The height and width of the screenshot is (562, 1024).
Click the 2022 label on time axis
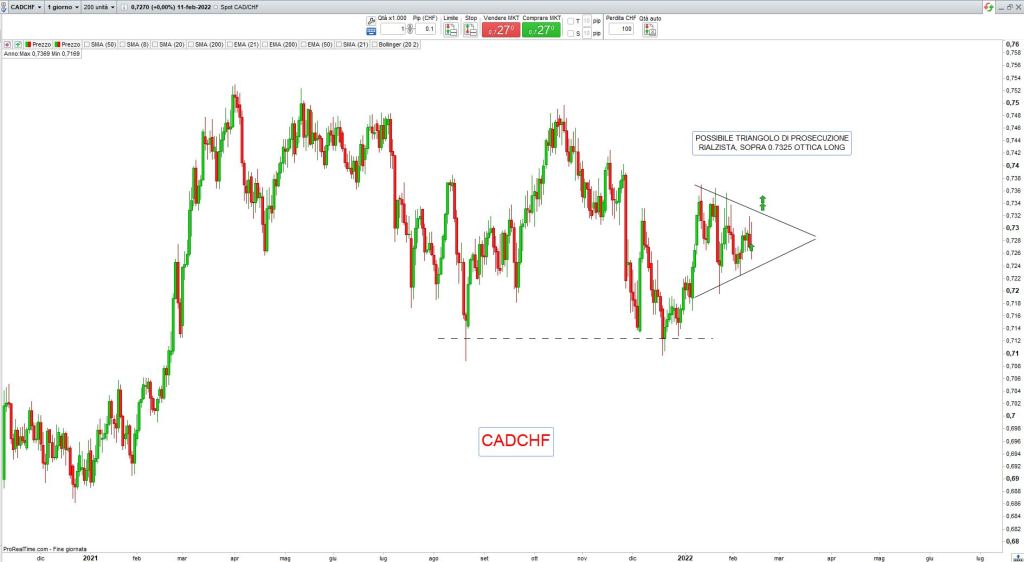(684, 558)
